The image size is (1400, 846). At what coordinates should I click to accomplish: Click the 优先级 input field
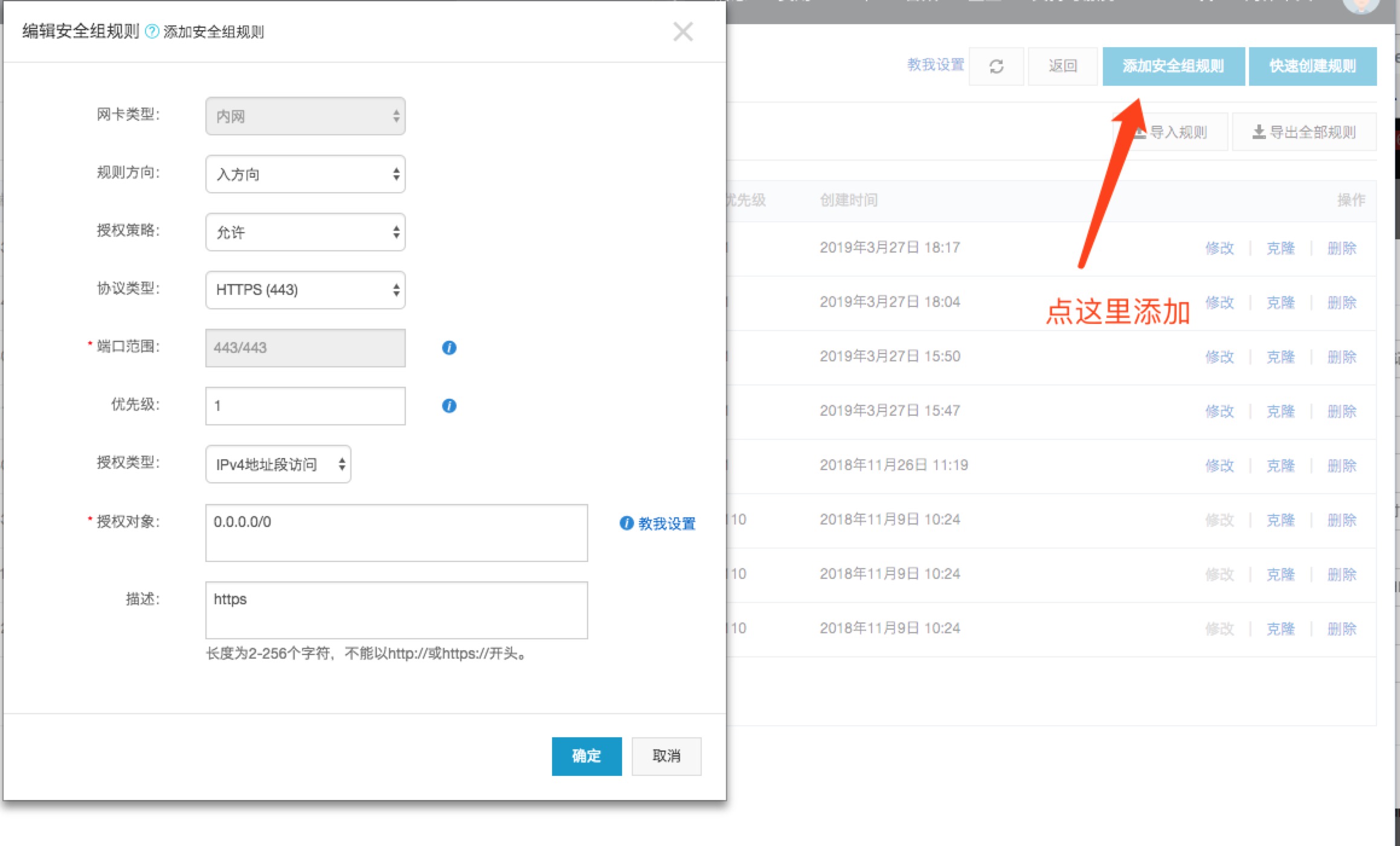[x=306, y=406]
